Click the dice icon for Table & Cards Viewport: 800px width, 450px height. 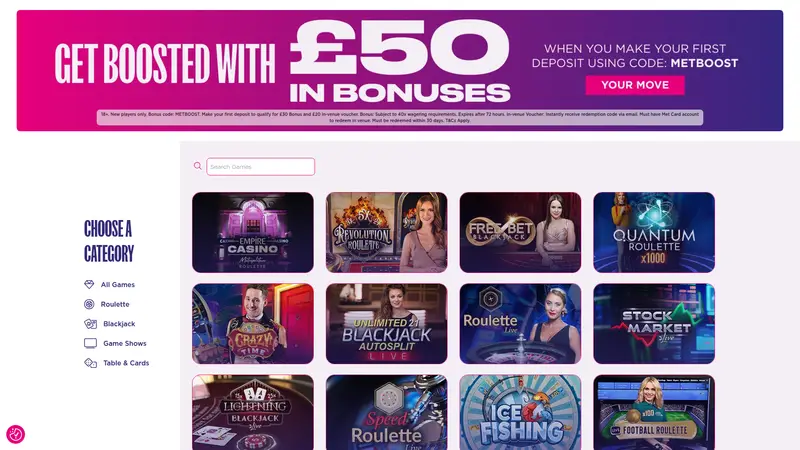(x=90, y=363)
